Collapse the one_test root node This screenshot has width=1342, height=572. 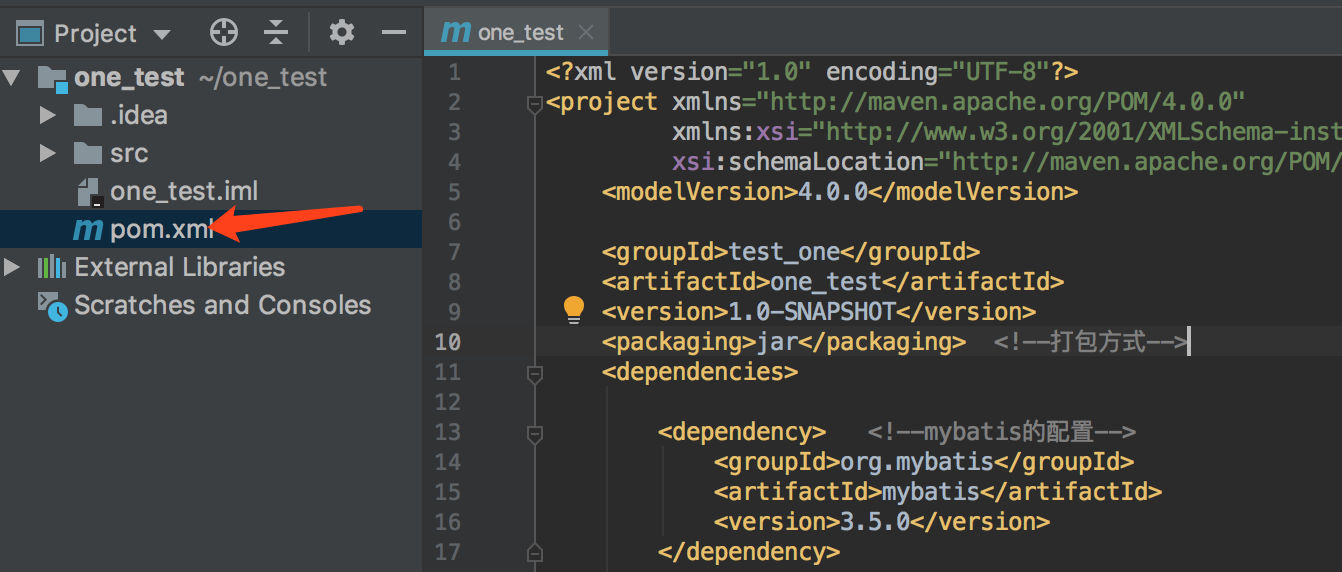11,77
